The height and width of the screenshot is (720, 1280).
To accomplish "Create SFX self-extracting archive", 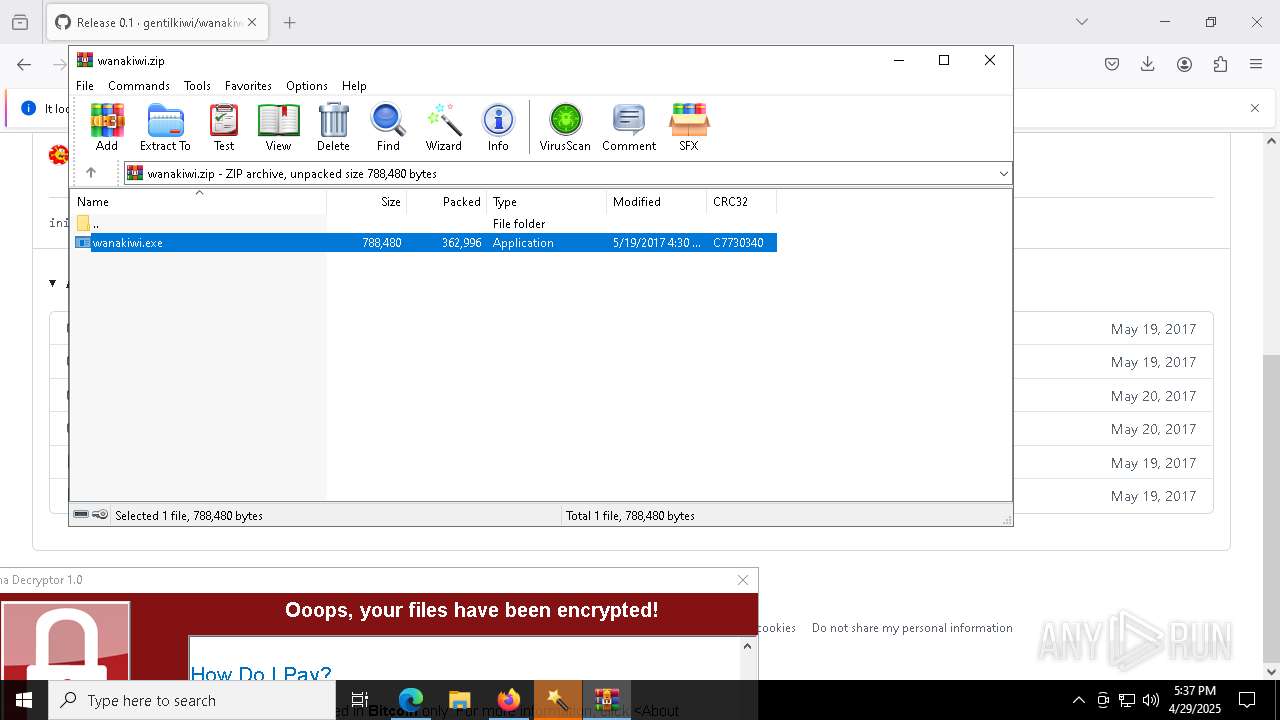I will (x=689, y=127).
